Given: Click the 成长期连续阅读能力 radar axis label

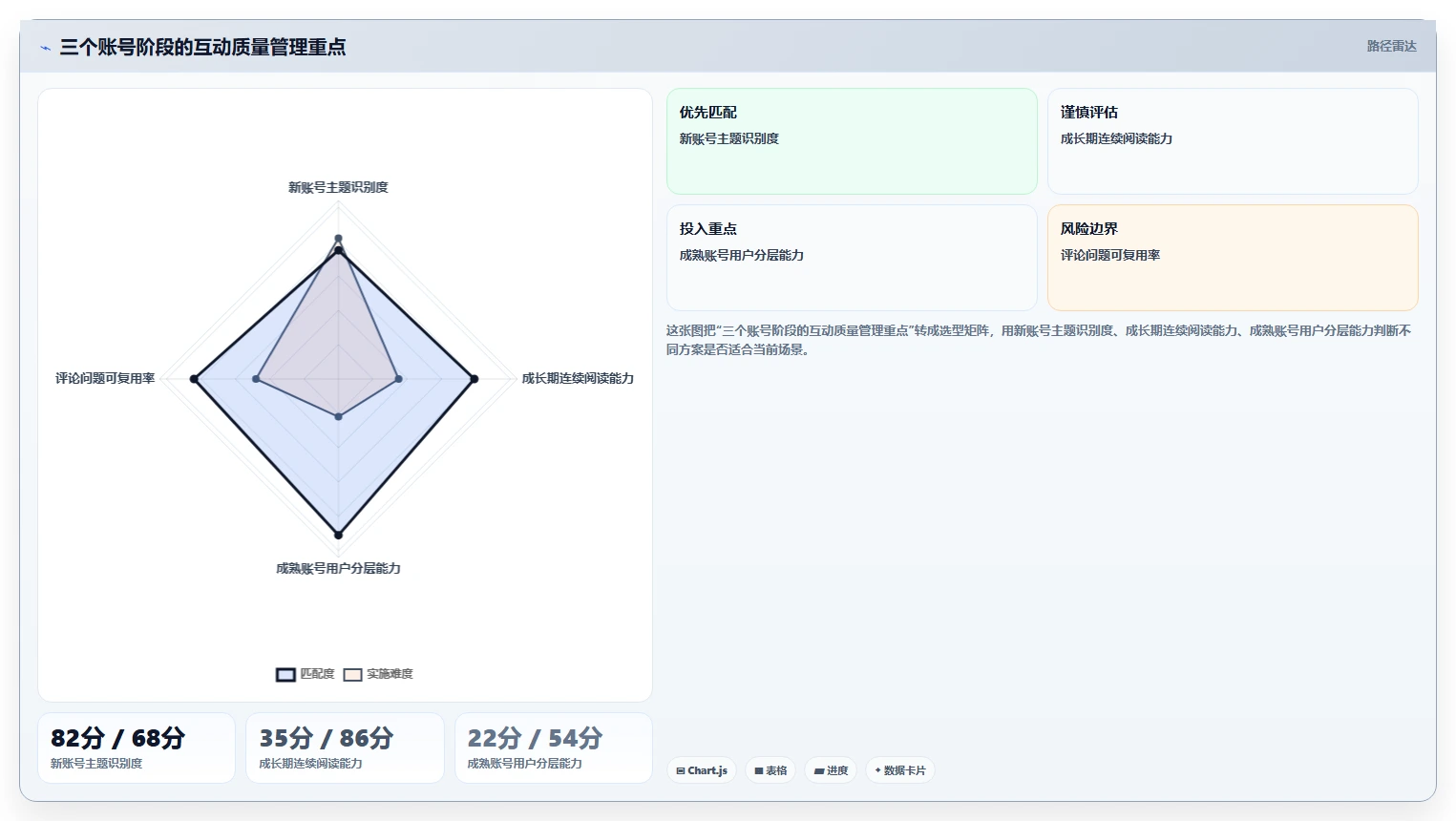Looking at the screenshot, I should click(578, 378).
